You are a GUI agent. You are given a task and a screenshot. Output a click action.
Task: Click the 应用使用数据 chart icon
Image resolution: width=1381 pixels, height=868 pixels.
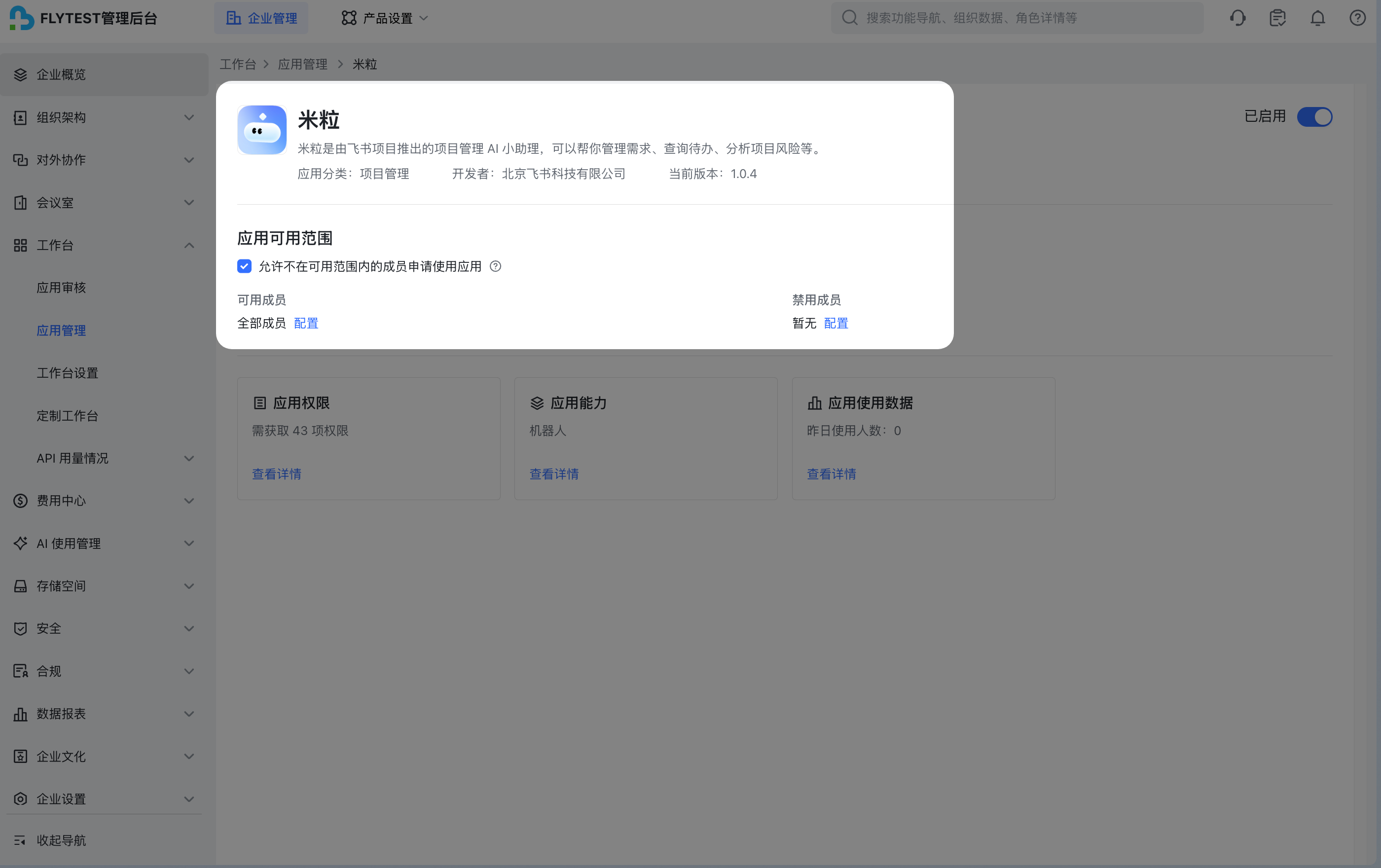pyautogui.click(x=814, y=403)
